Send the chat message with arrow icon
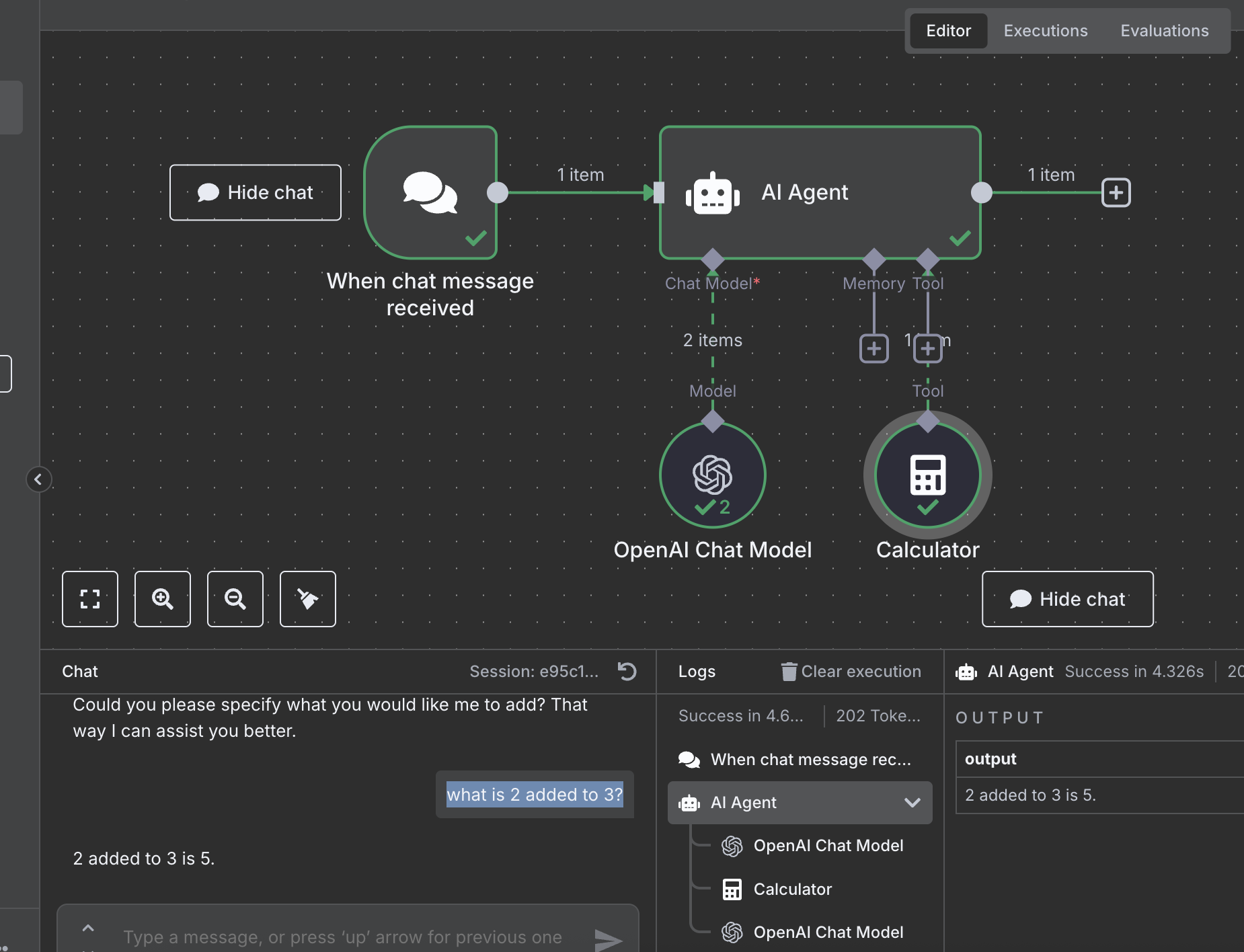Screen dimensions: 1244x952 tap(608, 939)
